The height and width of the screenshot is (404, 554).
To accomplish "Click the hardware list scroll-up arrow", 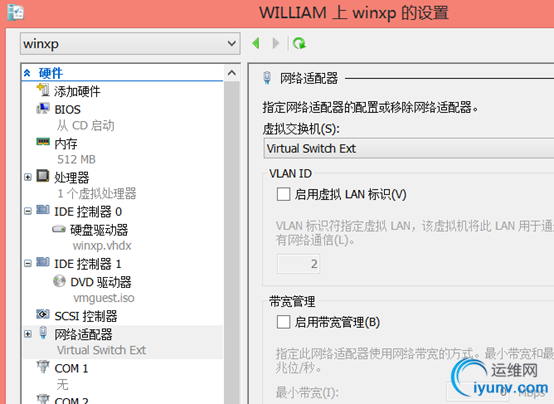I will pos(232,73).
